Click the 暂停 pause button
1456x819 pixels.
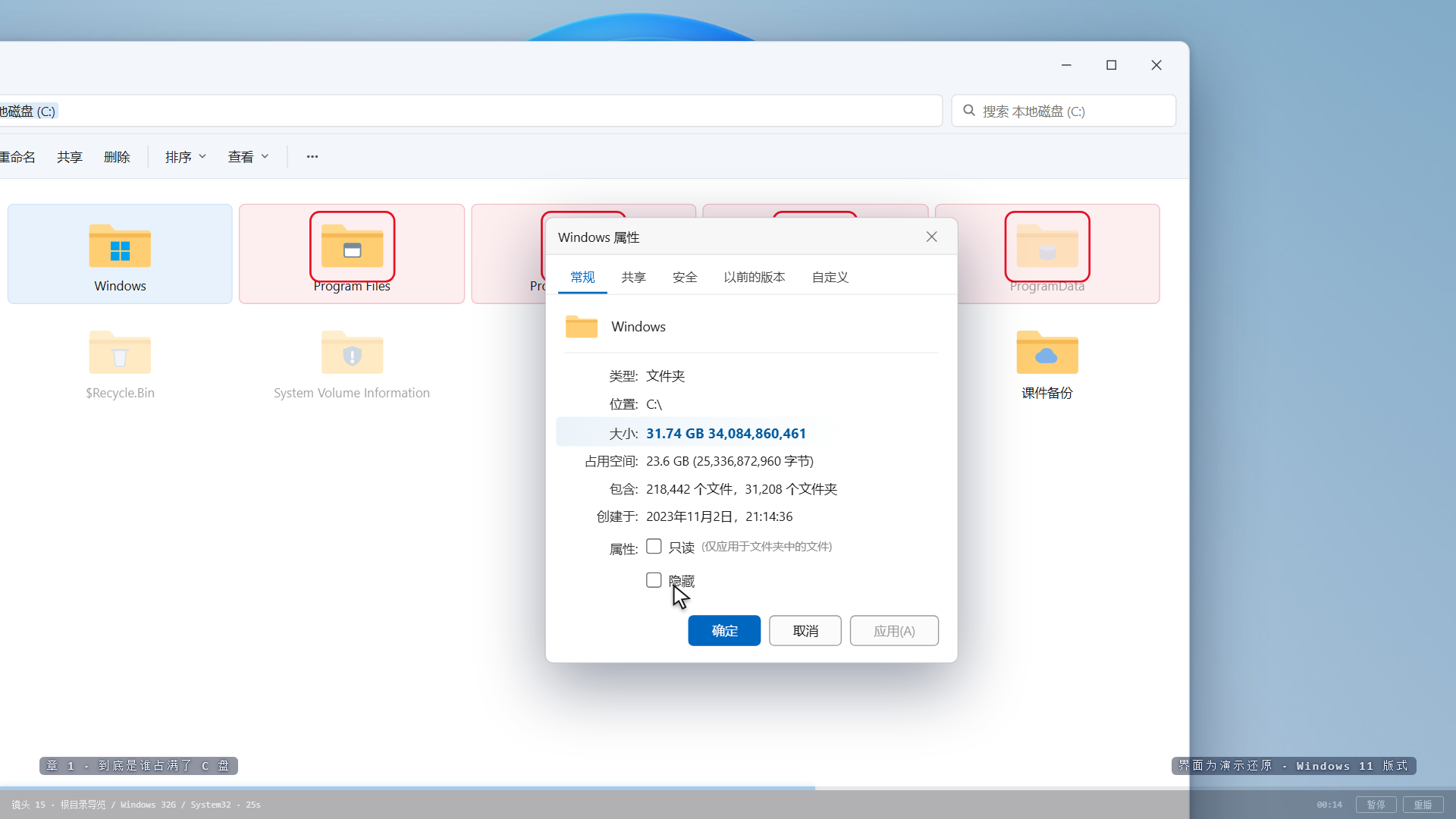pos(1376,805)
